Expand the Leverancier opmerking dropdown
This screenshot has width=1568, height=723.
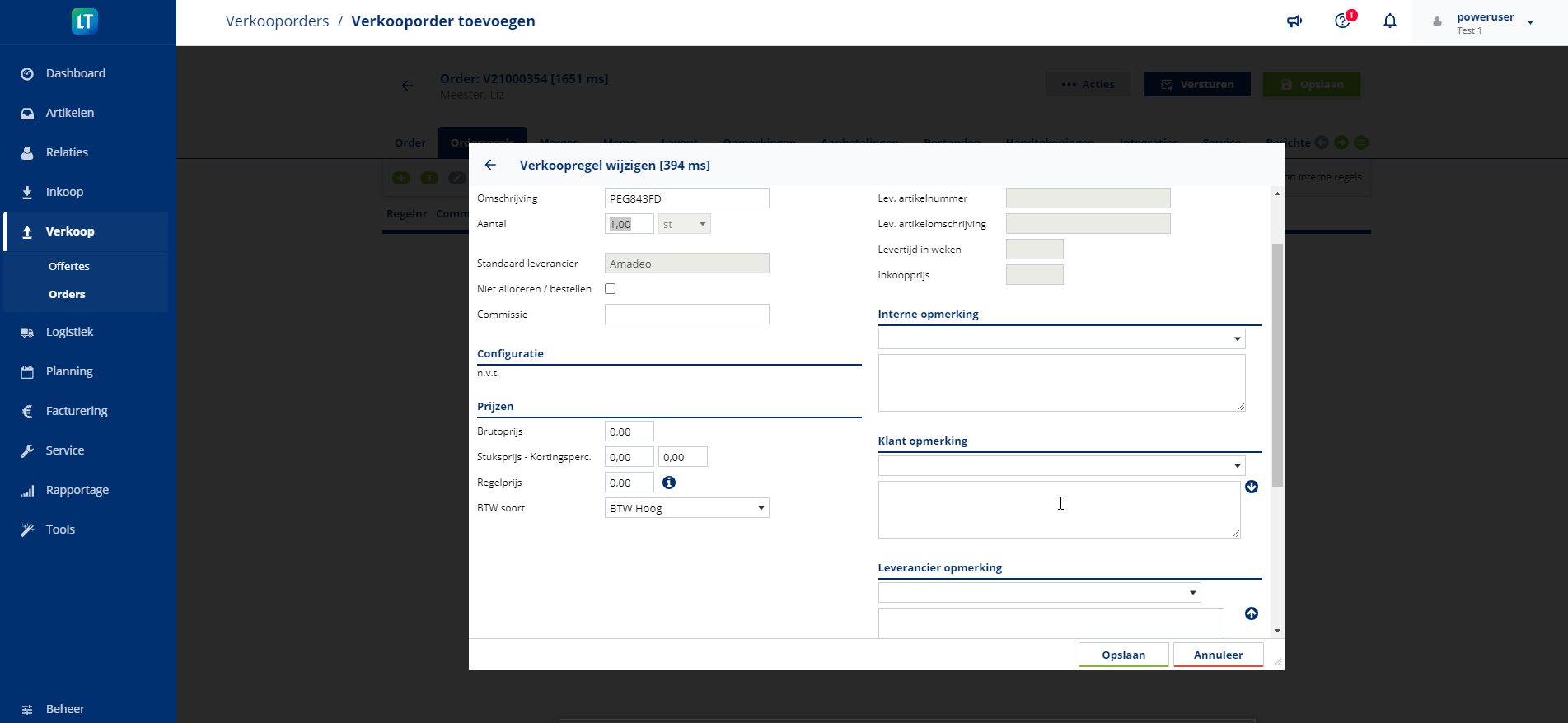tap(1039, 593)
